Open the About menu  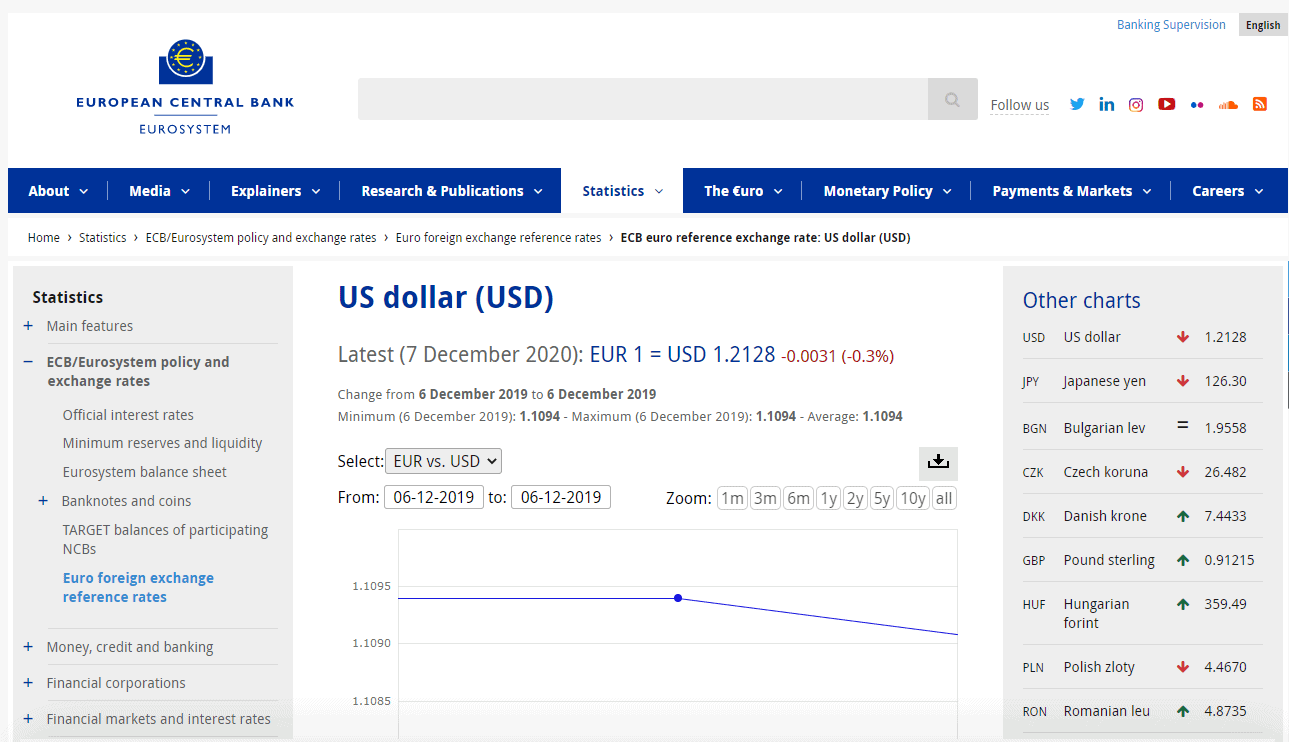pyautogui.click(x=58, y=191)
